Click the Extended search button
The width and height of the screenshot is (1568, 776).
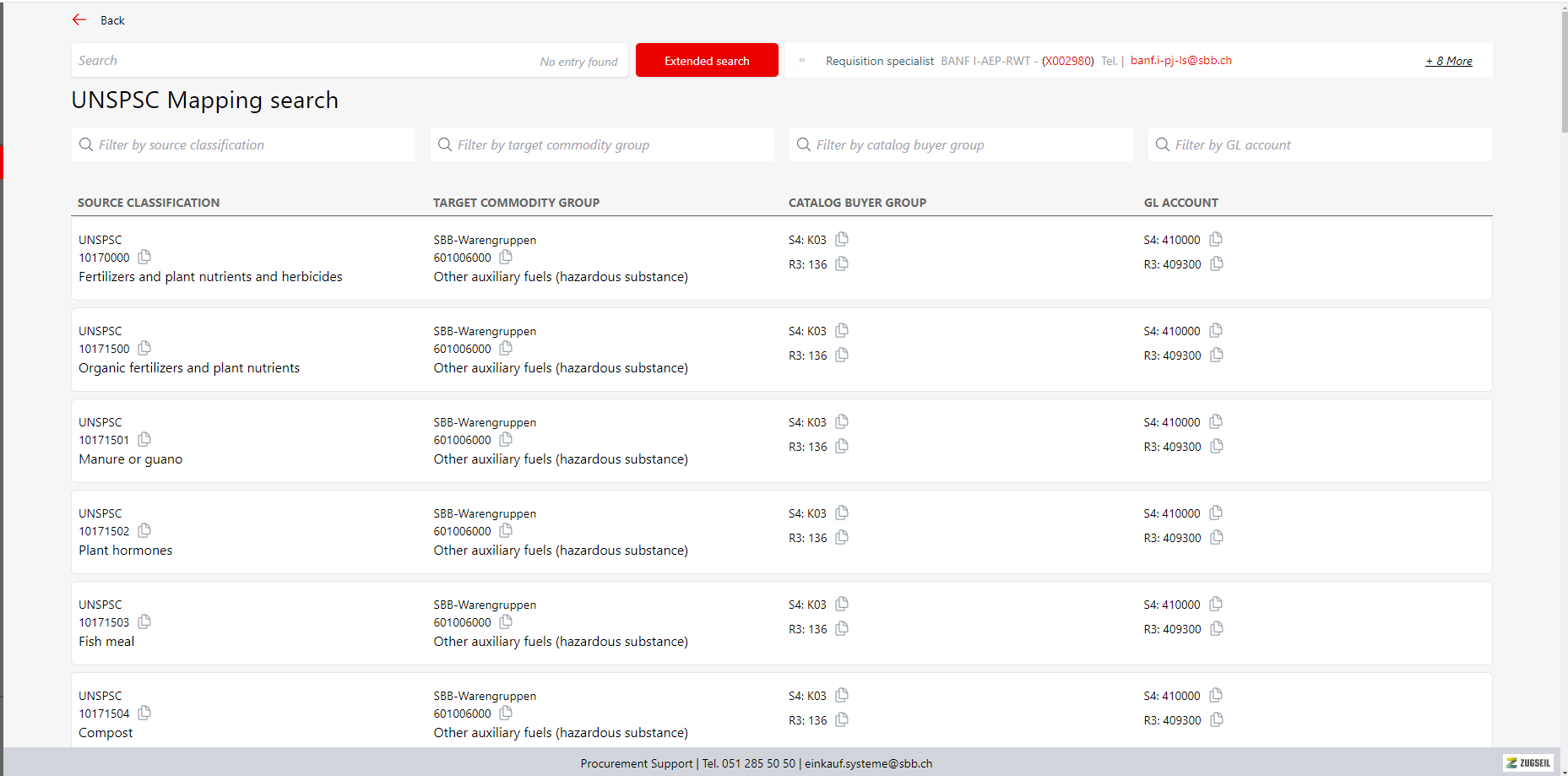point(707,61)
